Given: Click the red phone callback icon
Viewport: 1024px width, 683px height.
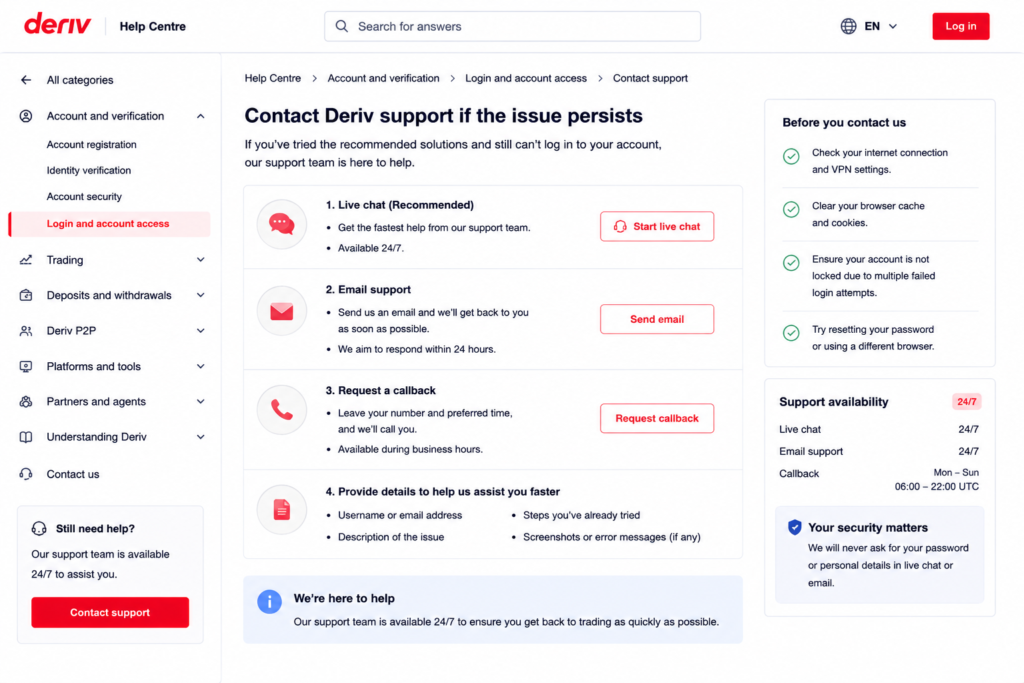Looking at the screenshot, I should click(x=281, y=410).
